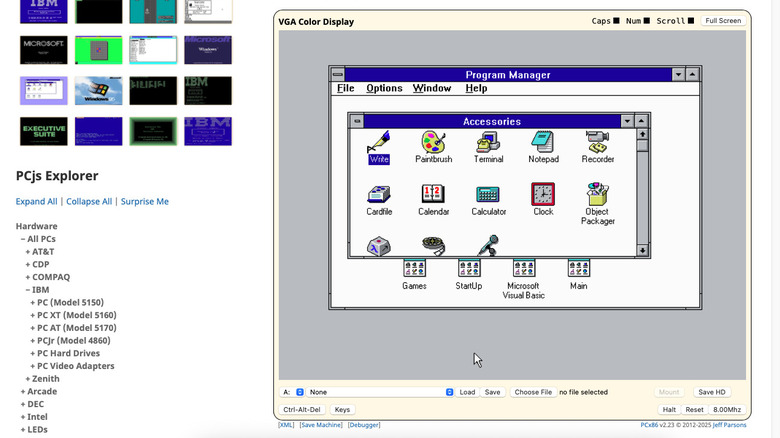Open the Debugger link
The width and height of the screenshot is (780, 438).
coord(364,425)
